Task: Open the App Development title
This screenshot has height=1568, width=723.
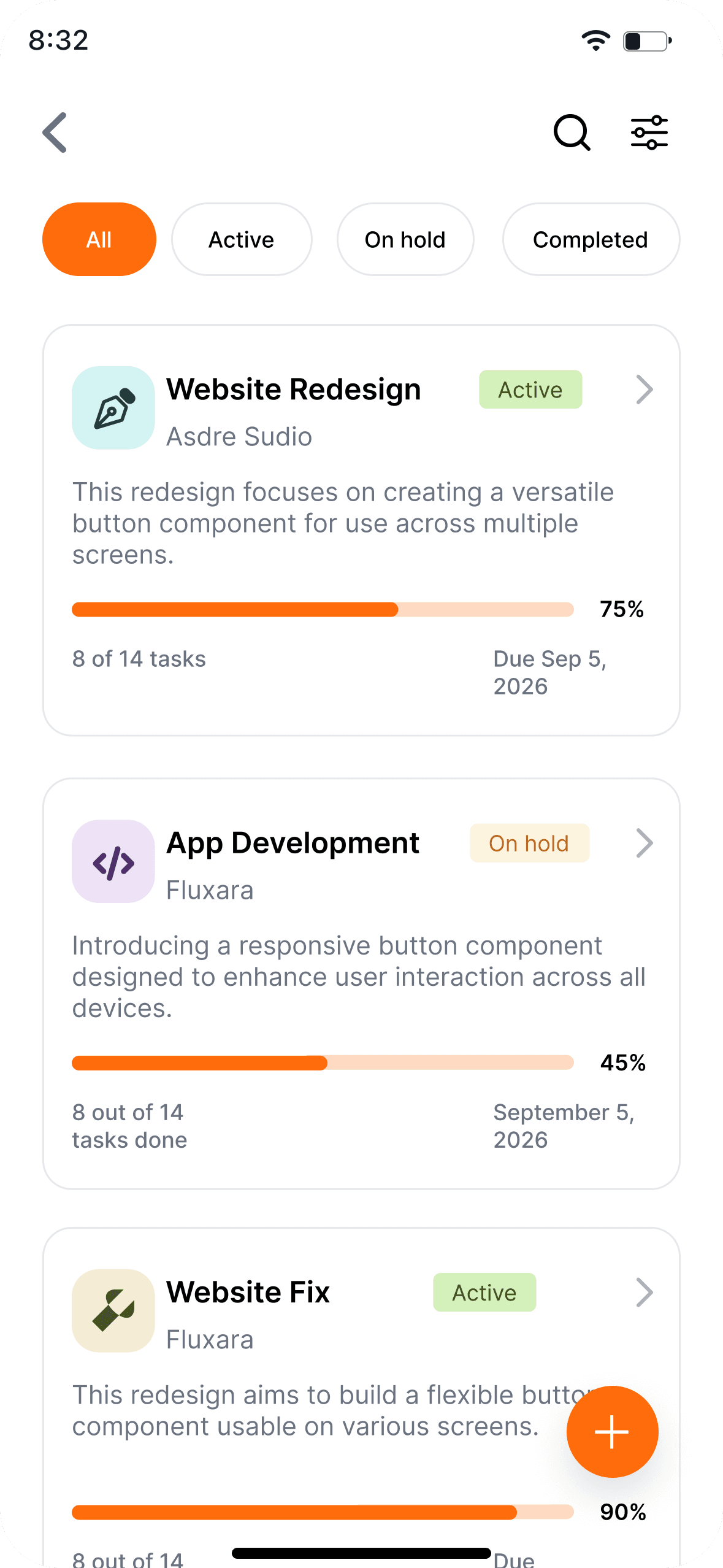Action: click(x=293, y=844)
